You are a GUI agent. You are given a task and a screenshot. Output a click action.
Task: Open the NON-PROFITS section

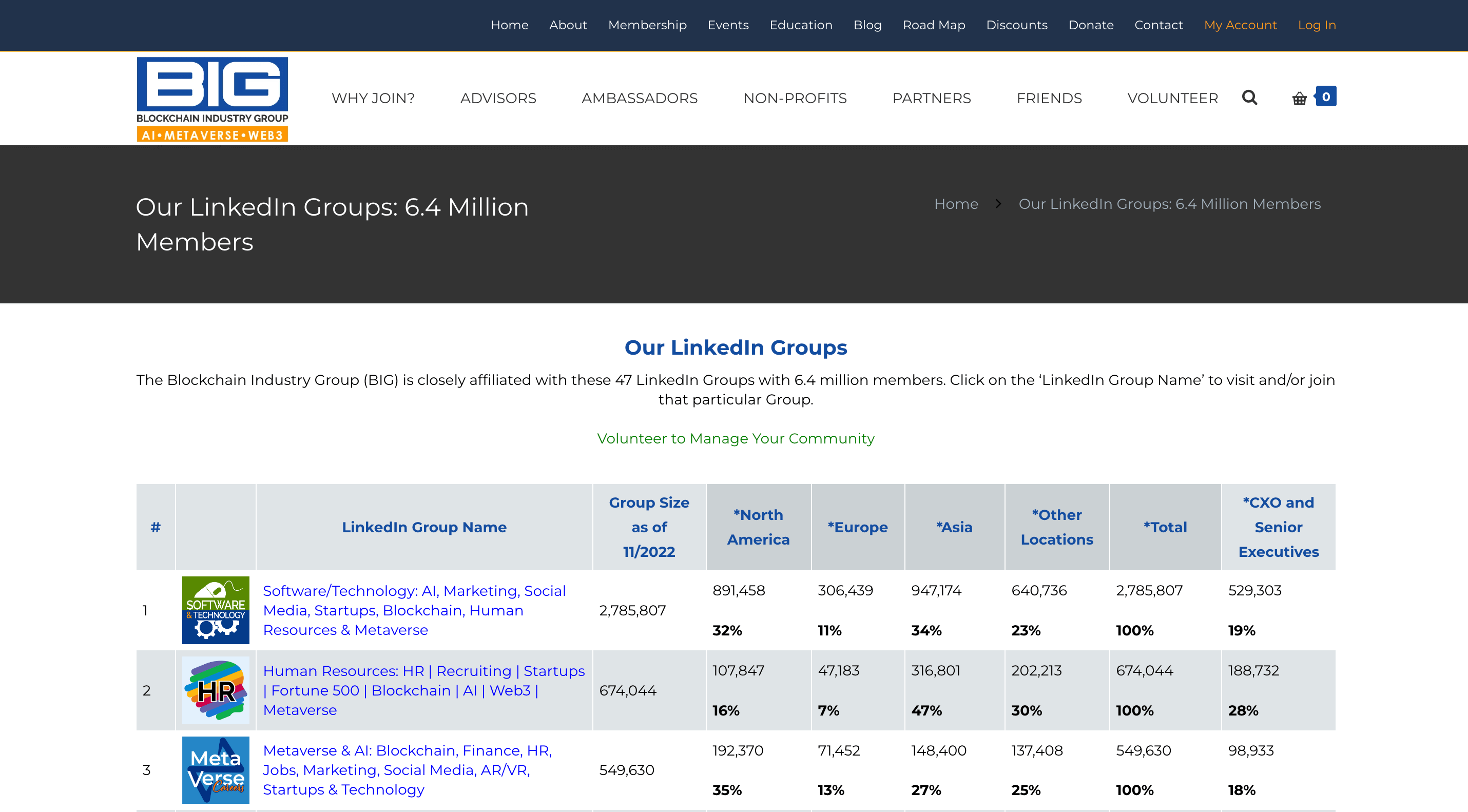coord(795,98)
